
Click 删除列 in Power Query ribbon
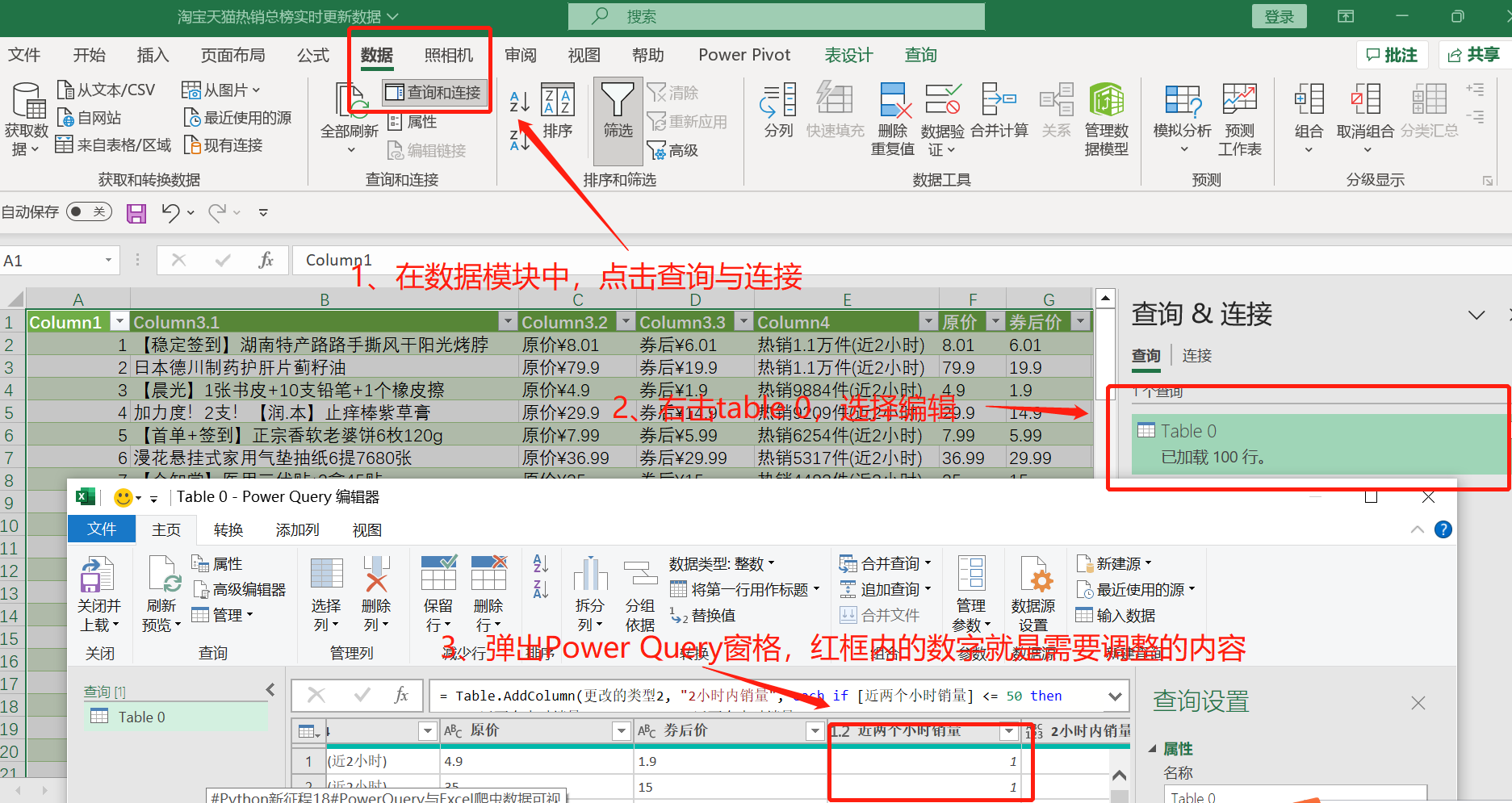tap(376, 596)
